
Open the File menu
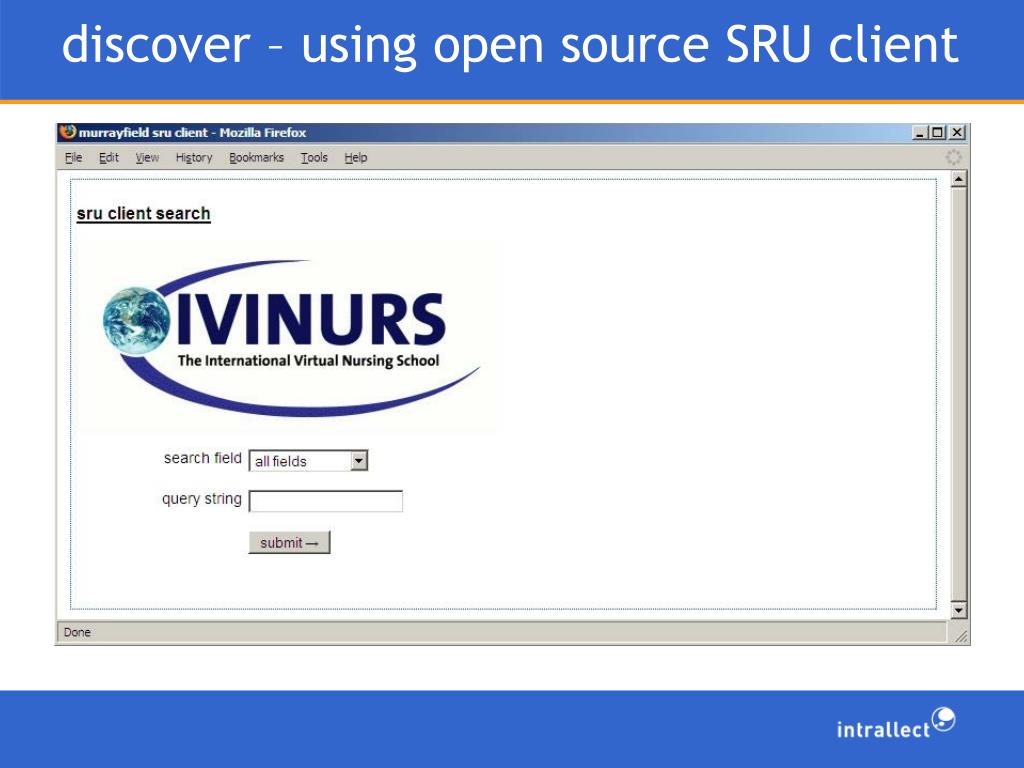tap(73, 157)
